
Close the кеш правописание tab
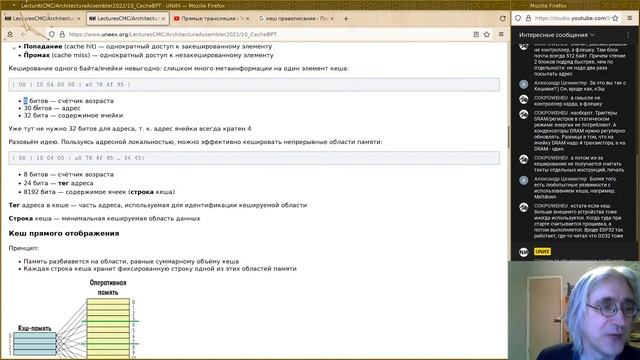point(332,18)
